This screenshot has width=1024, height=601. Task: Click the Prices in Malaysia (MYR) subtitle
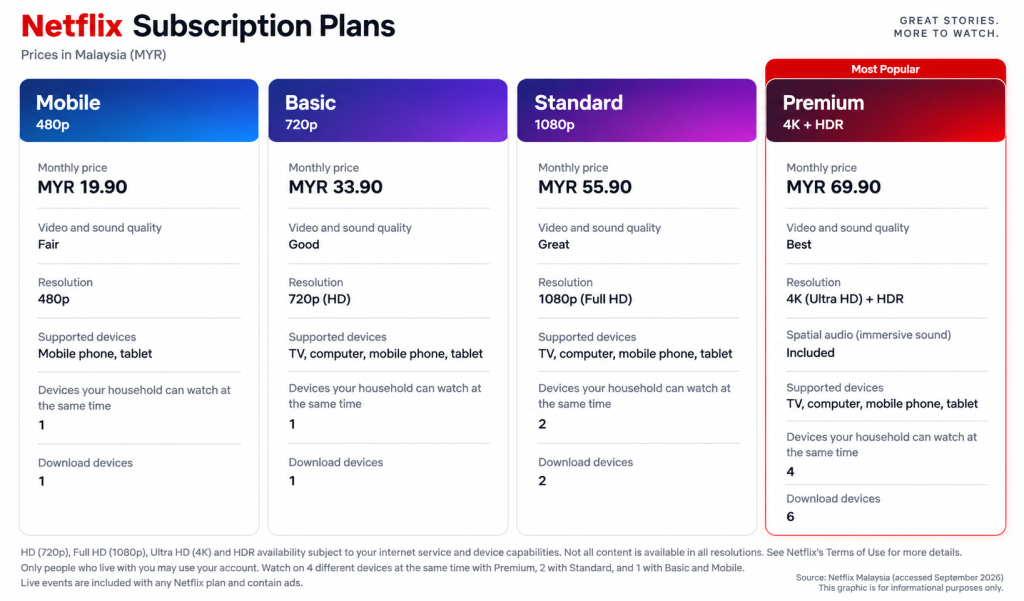93,55
